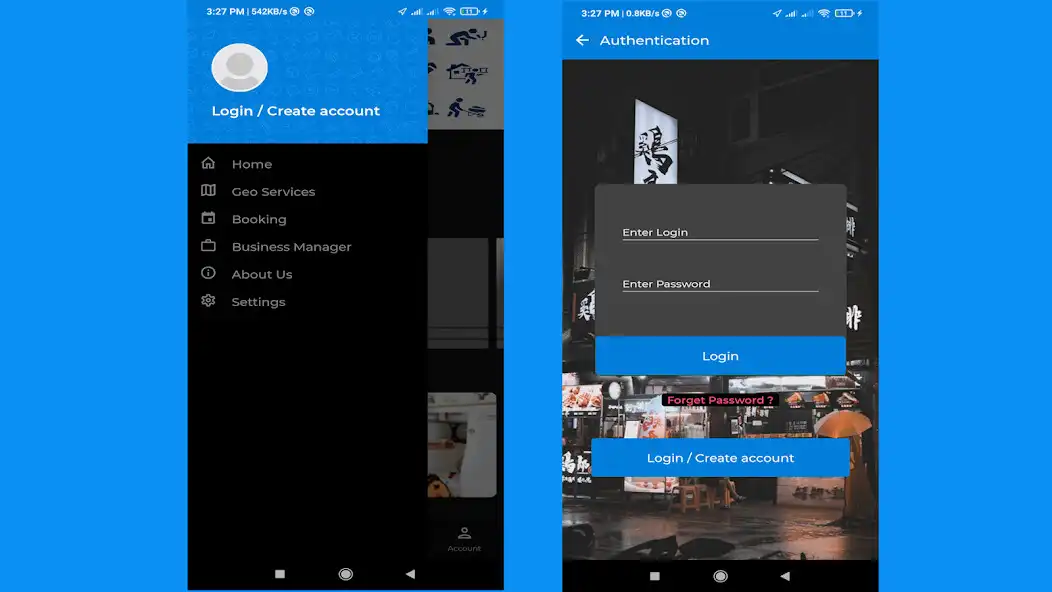The width and height of the screenshot is (1052, 592).
Task: Open the Booking menu item
Action: (259, 219)
